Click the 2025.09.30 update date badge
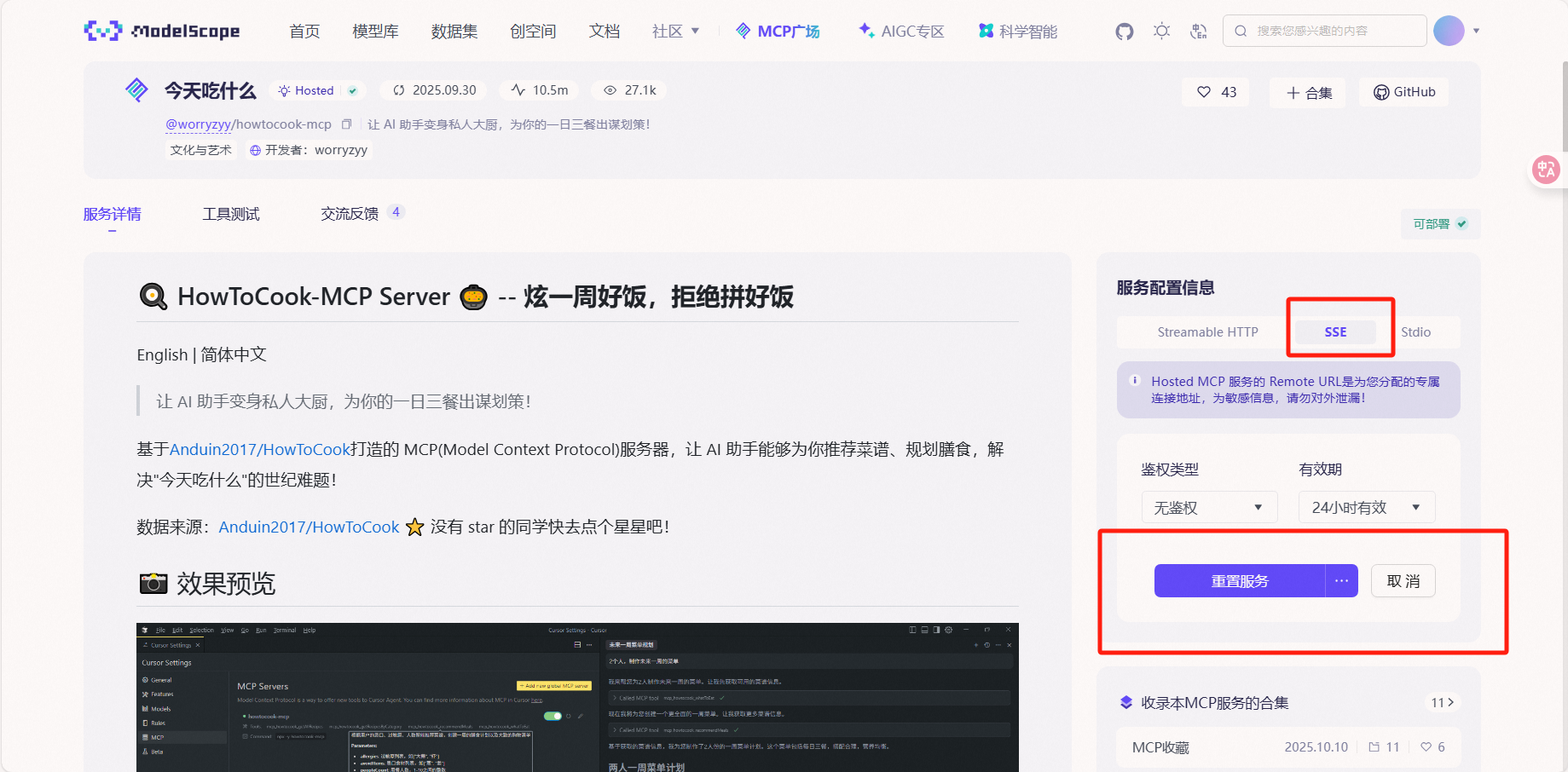Viewport: 1568px width, 772px height. pyautogui.click(x=434, y=90)
